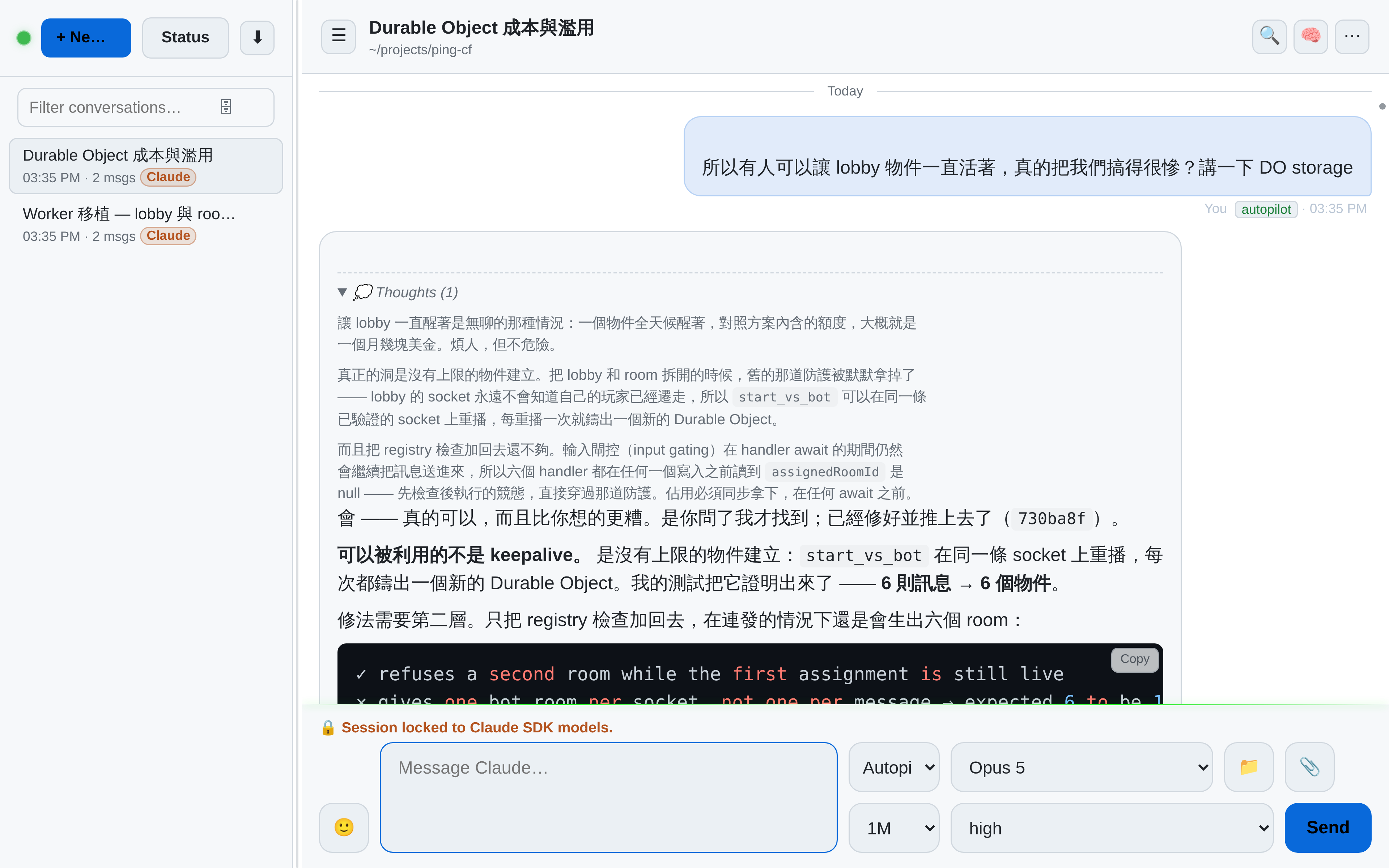The height and width of the screenshot is (868, 1389).
Task: Send the message with Send button
Action: point(1328,828)
